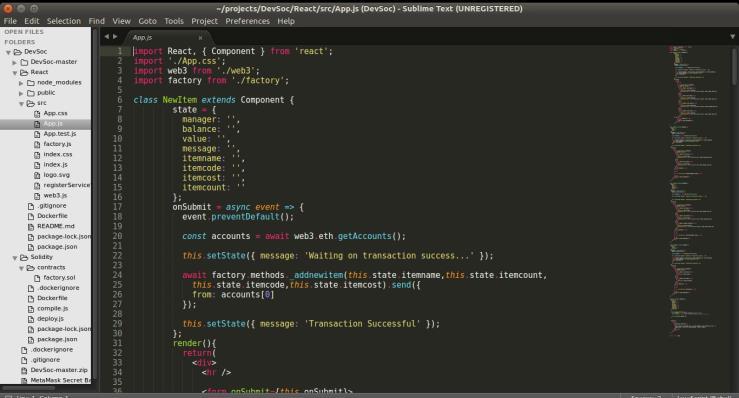
Task: Click the factory.js file icon
Action: (37, 144)
